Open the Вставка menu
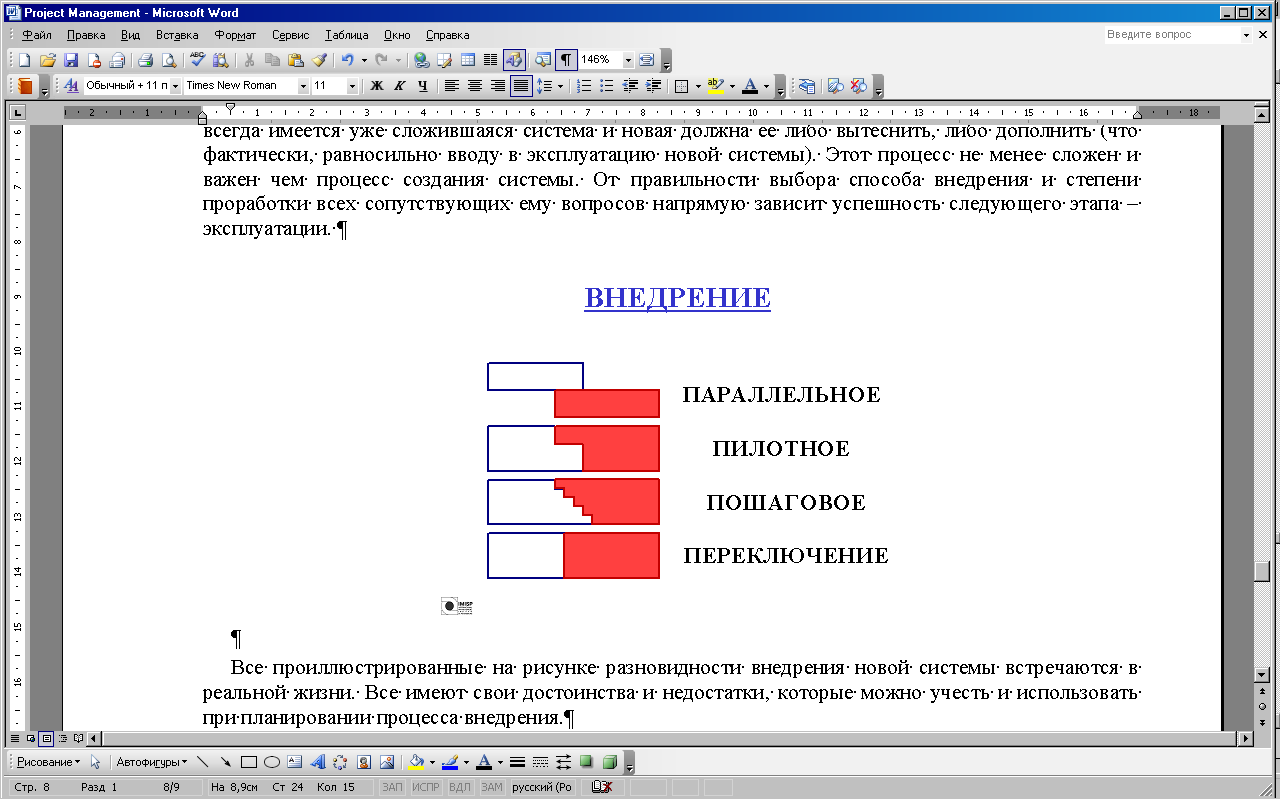This screenshot has width=1280, height=800. 177,35
